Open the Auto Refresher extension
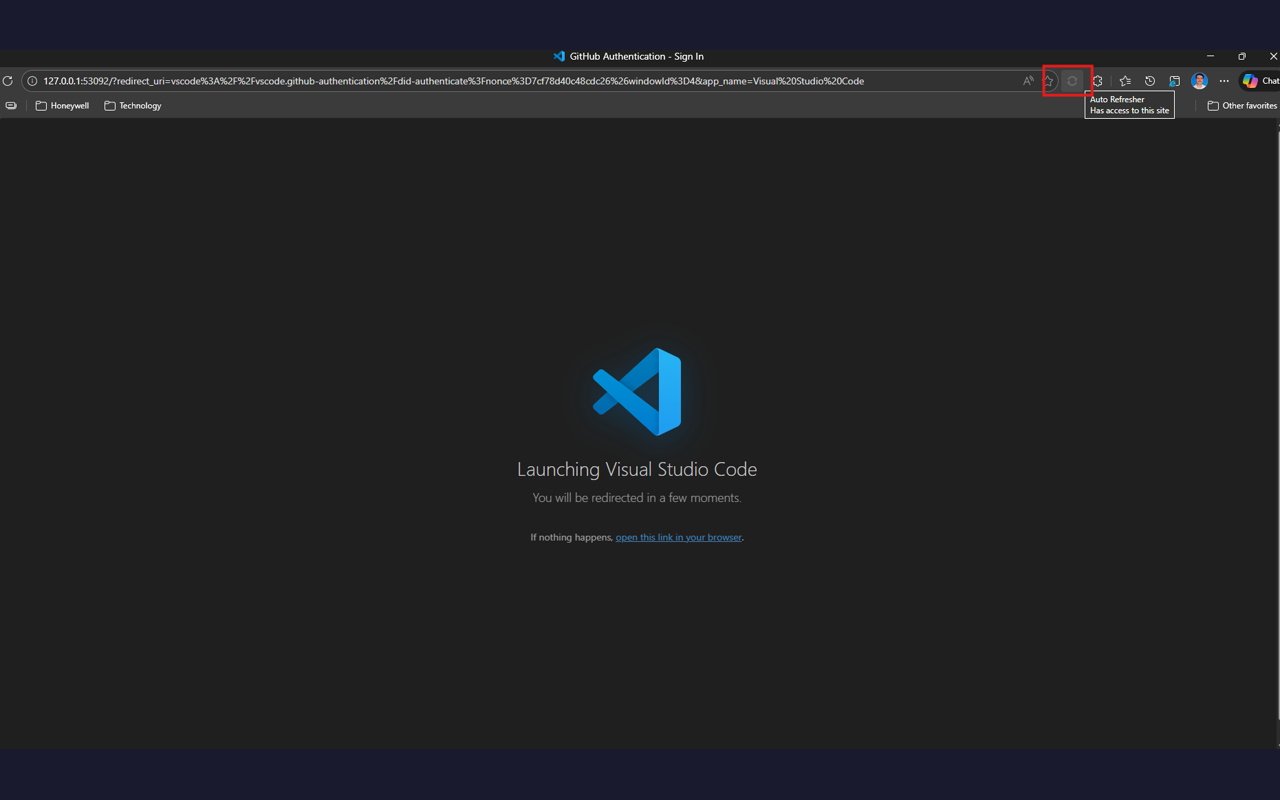1280x800 pixels. click(1073, 81)
